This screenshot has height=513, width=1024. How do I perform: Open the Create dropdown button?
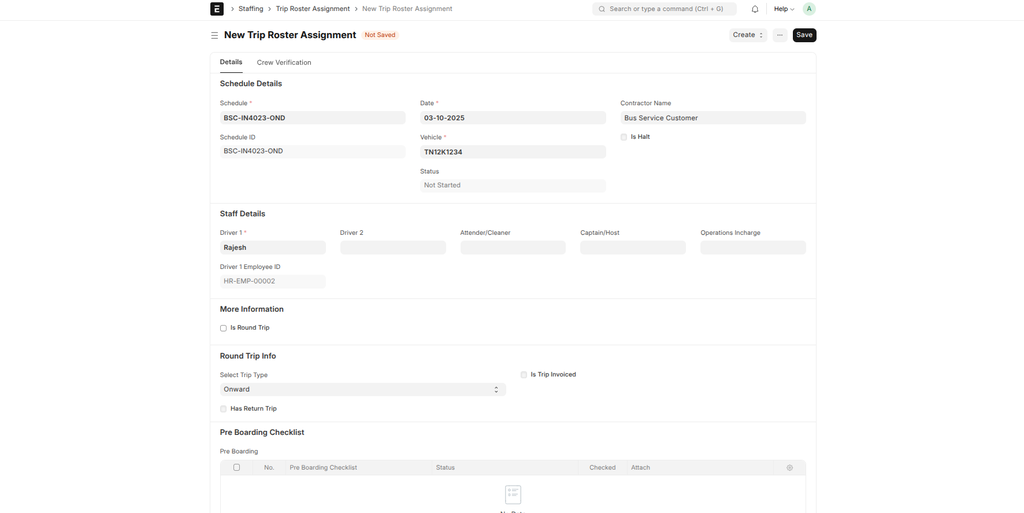click(748, 35)
